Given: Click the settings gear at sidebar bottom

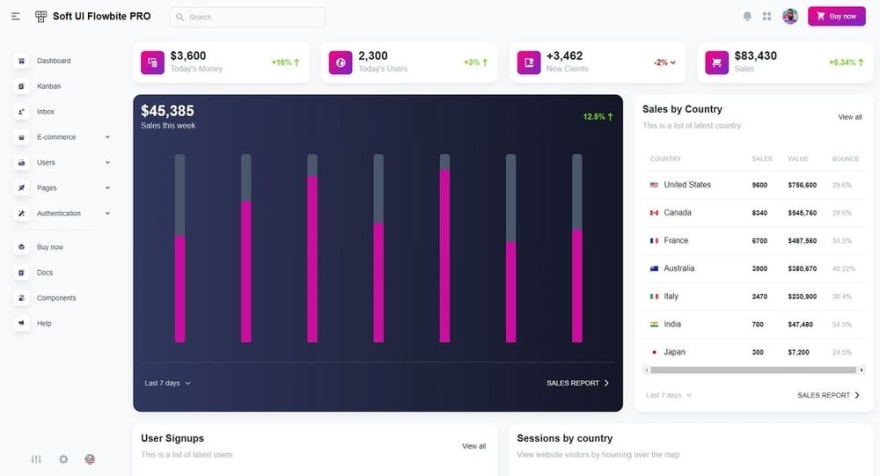Looking at the screenshot, I should (63, 459).
